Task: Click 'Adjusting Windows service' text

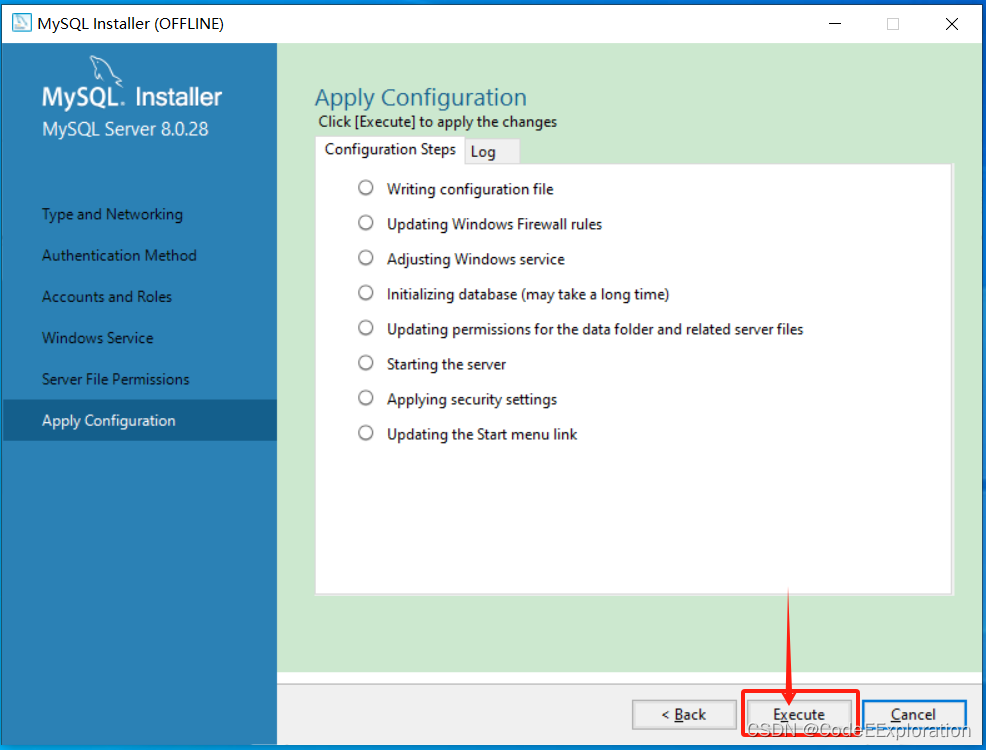Action: [475, 259]
